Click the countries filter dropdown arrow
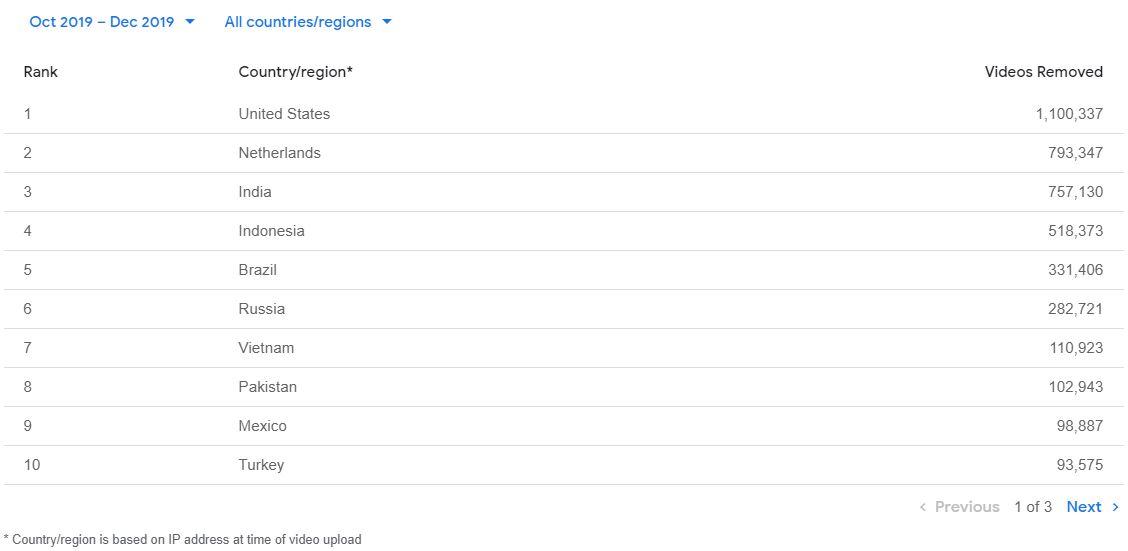Viewport: 1128px width, 551px height. coord(387,22)
